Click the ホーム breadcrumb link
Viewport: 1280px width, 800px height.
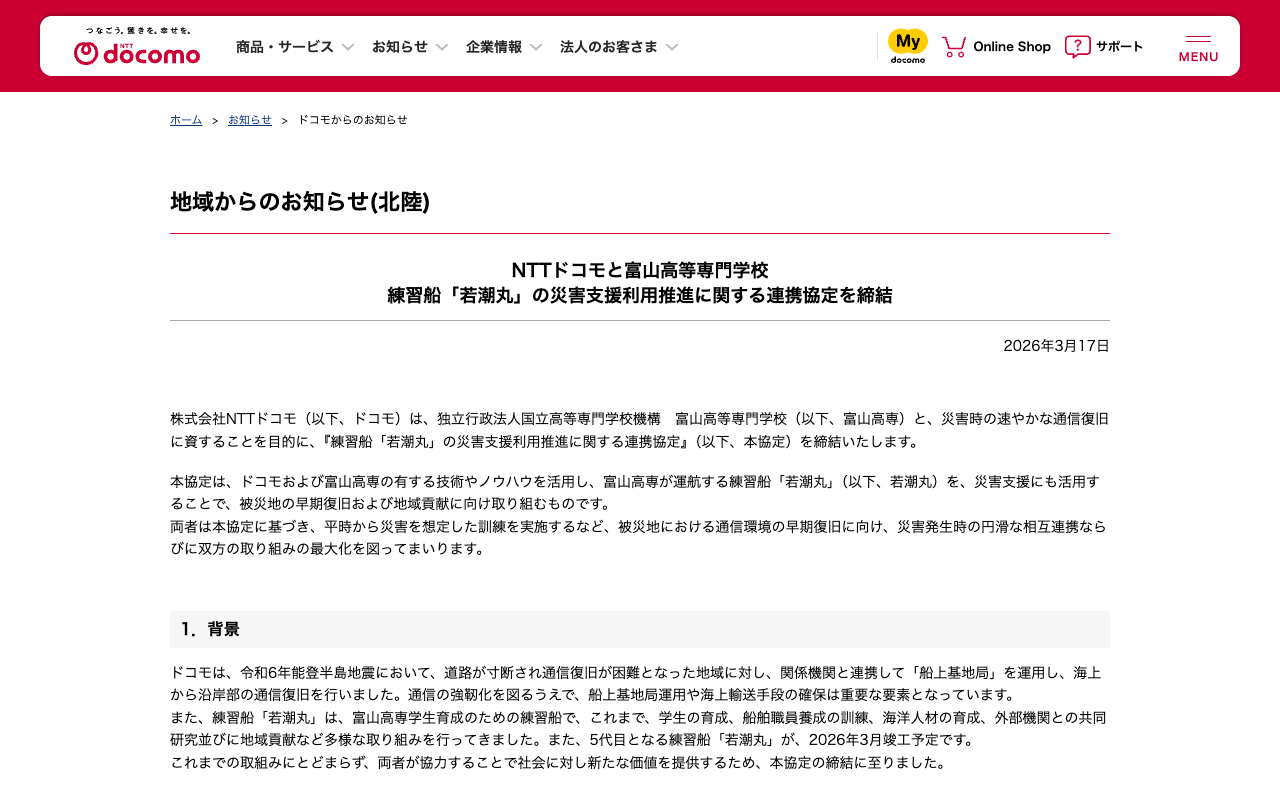point(186,120)
